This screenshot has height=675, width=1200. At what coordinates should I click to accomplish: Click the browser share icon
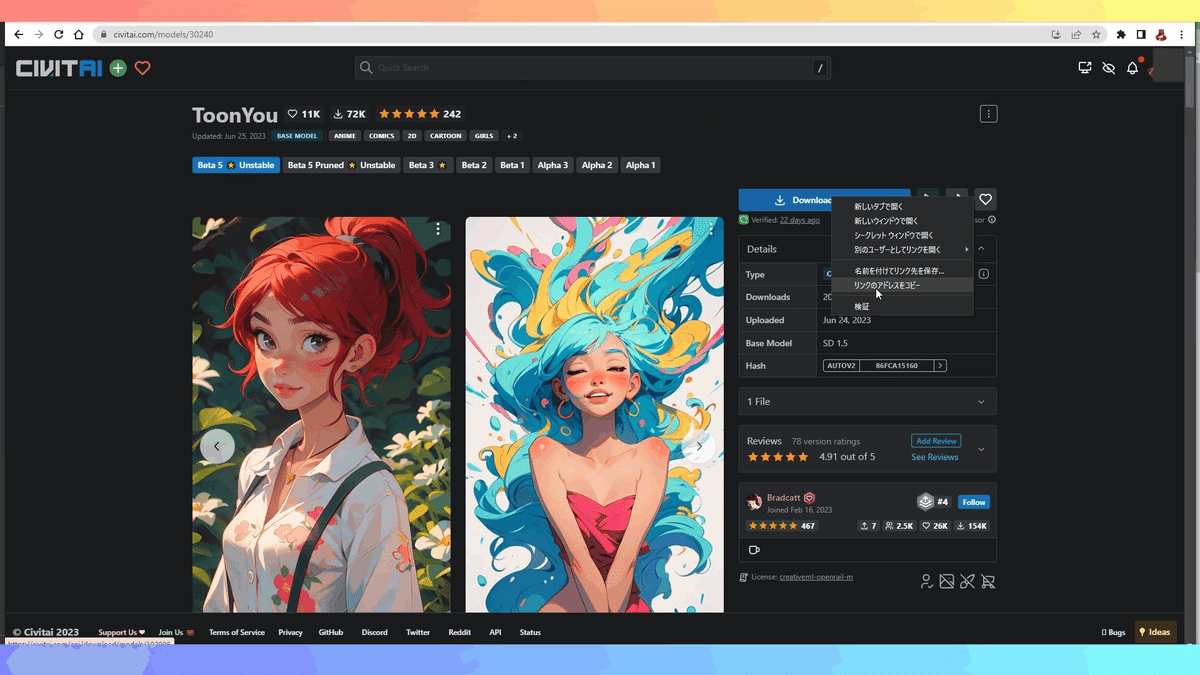pos(1076,34)
